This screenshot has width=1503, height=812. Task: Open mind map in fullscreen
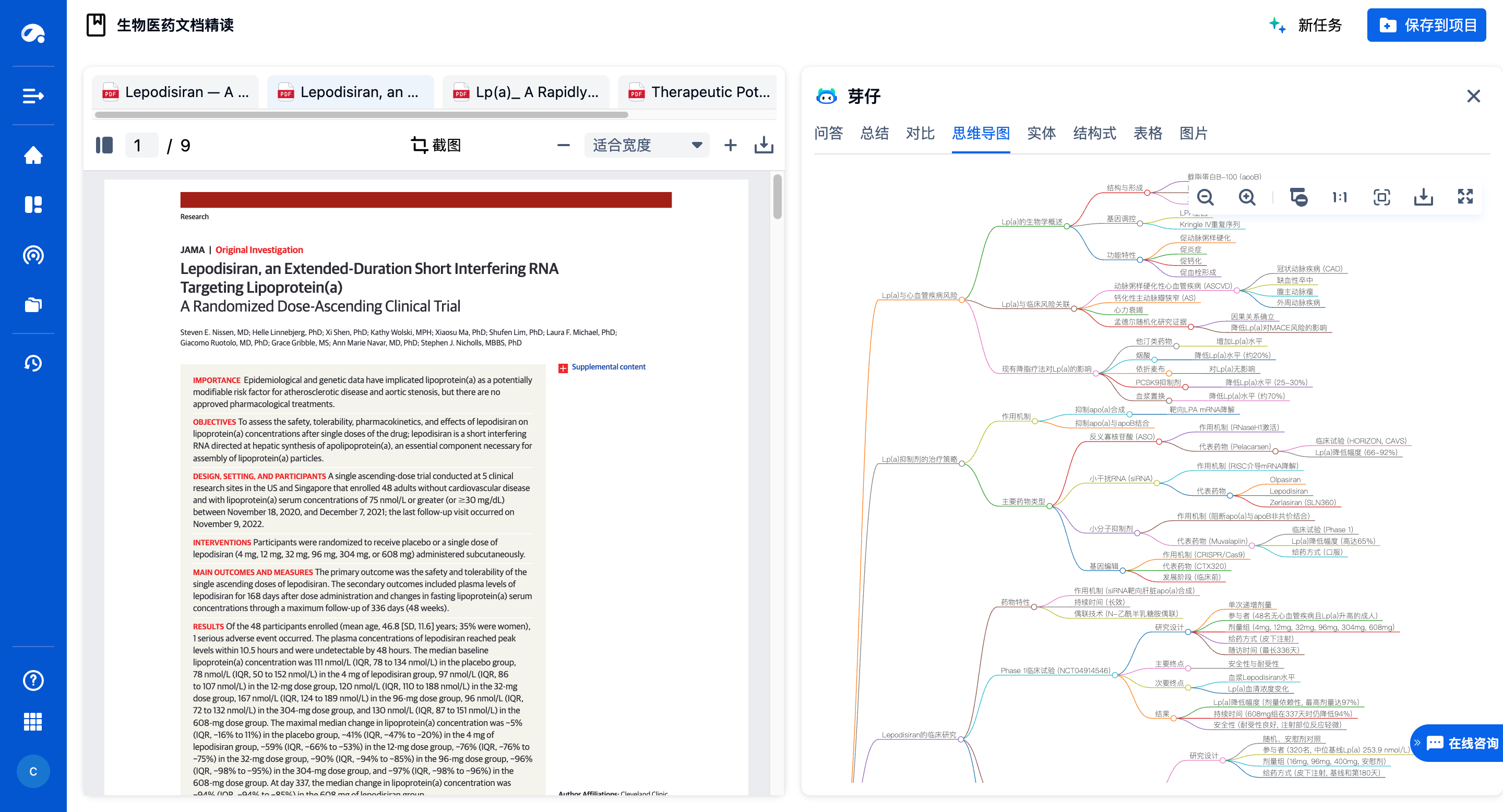click(1465, 197)
